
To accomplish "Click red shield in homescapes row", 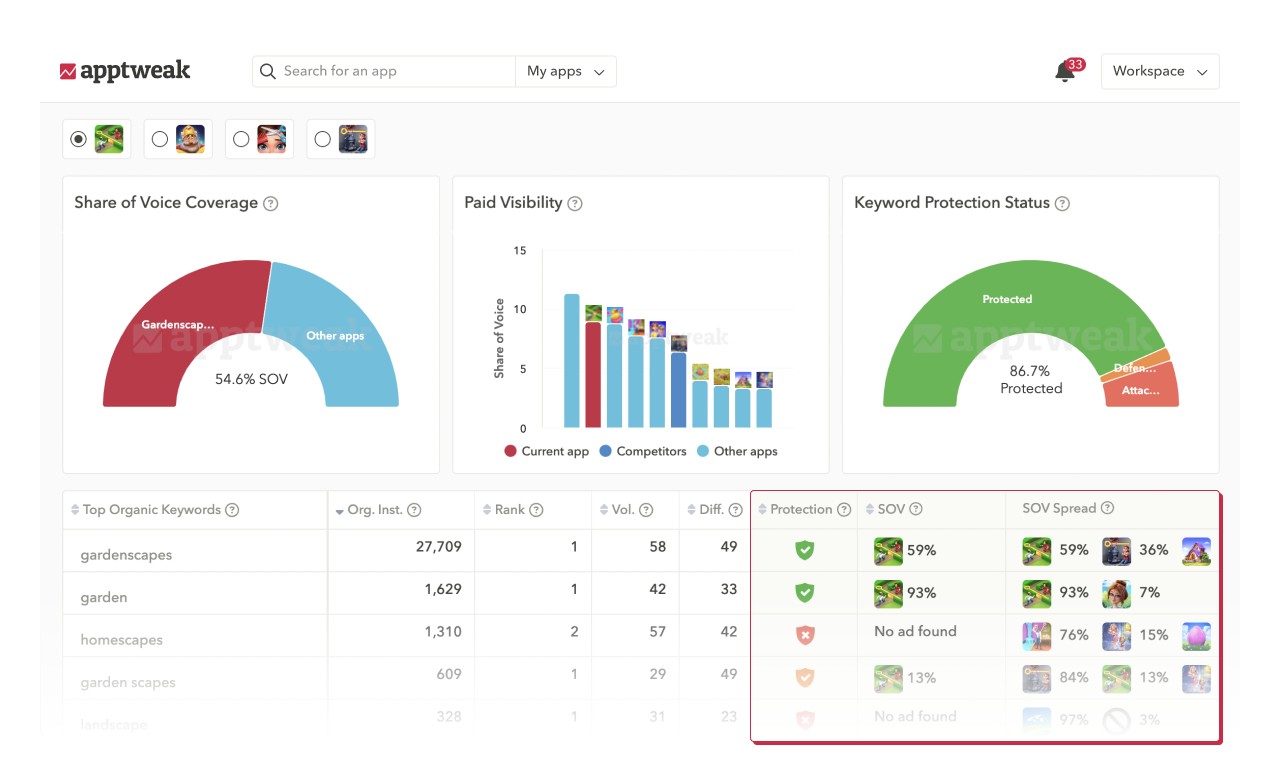I will 804,635.
